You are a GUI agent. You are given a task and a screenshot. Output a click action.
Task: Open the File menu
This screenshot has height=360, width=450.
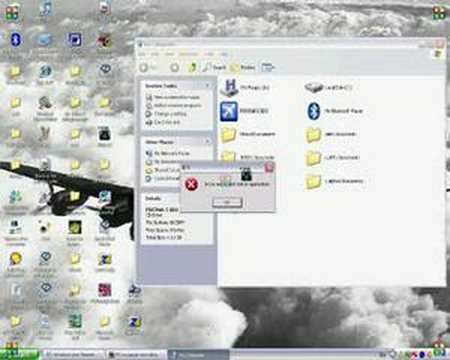click(142, 54)
